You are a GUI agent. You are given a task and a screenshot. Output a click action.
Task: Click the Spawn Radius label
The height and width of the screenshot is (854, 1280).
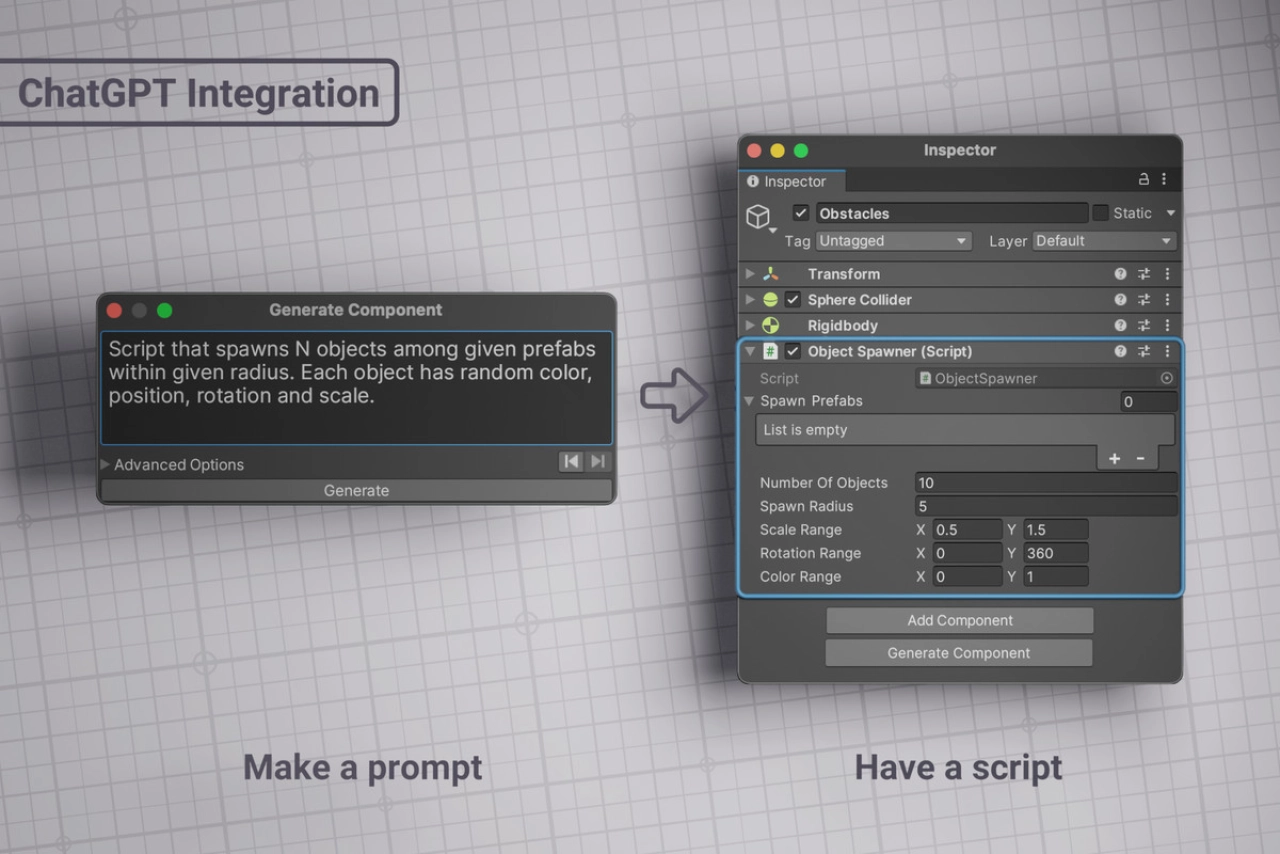pos(809,507)
